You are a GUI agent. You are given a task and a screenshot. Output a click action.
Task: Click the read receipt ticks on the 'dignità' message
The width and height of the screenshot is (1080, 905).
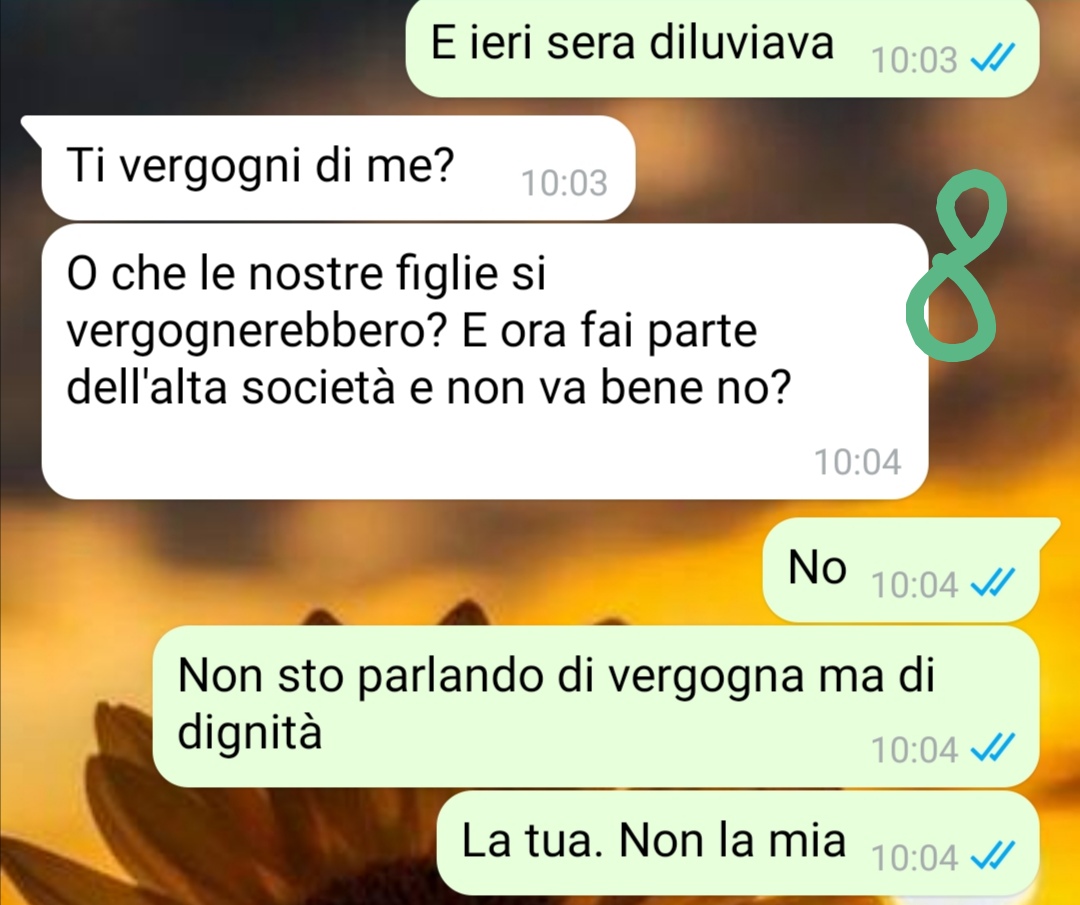pos(993,749)
